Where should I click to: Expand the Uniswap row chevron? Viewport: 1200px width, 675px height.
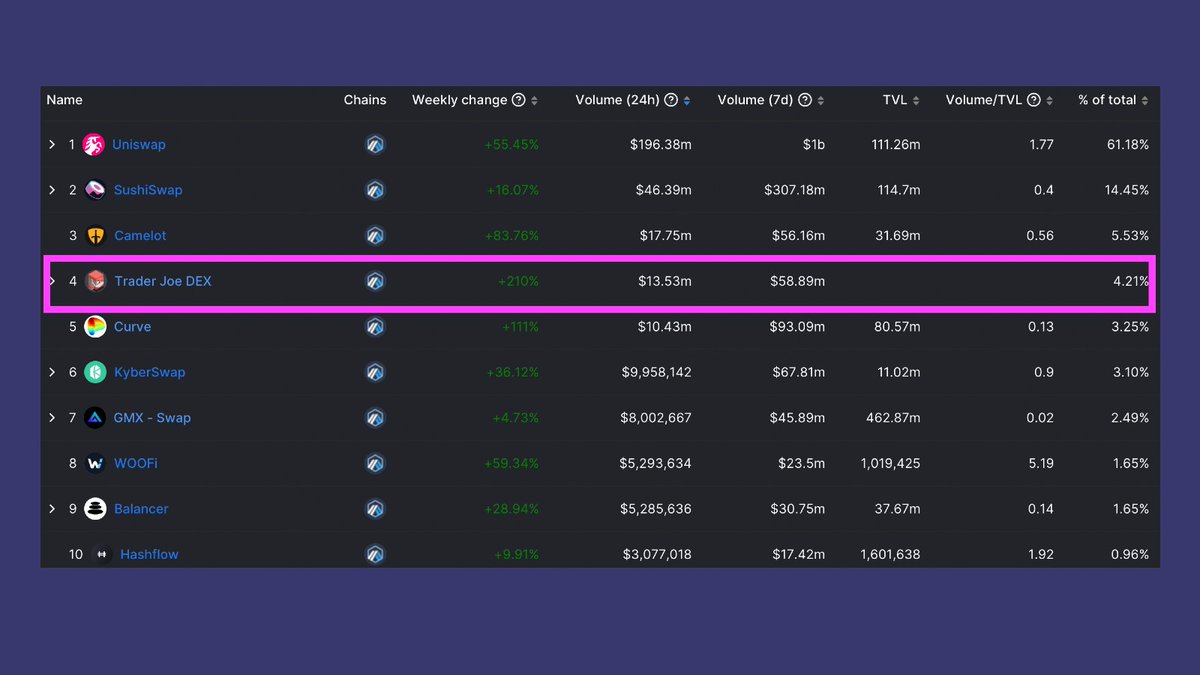click(x=52, y=145)
